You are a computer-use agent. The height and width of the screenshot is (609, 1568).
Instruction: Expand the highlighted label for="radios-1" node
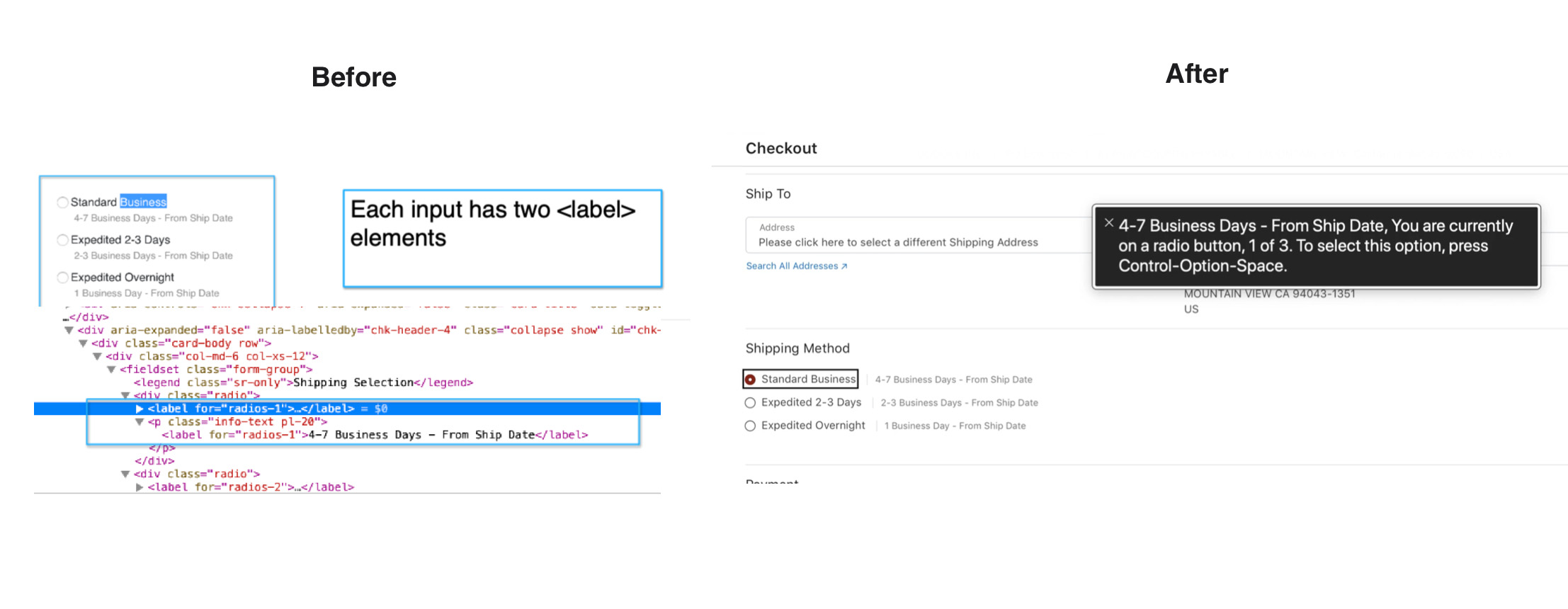point(140,409)
